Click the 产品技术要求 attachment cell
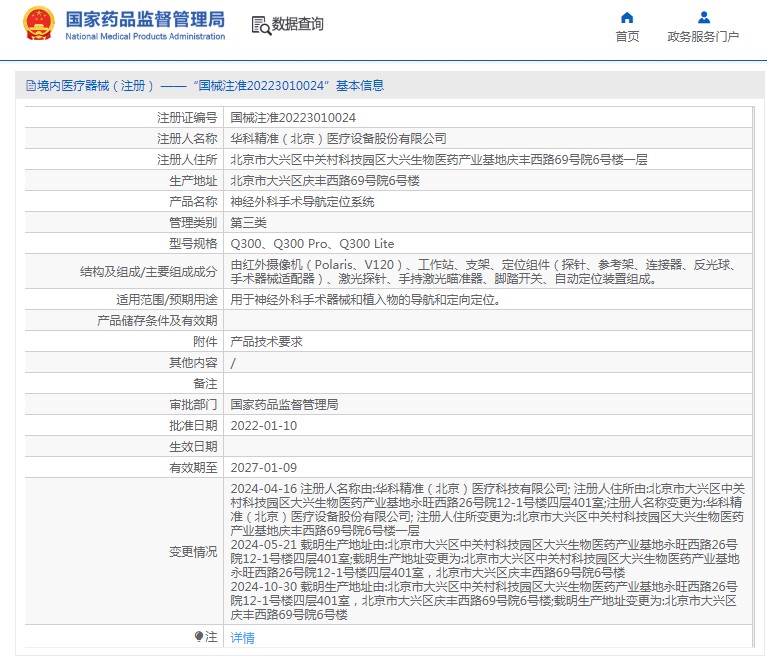This screenshot has height=667, width=767. pos(266,341)
